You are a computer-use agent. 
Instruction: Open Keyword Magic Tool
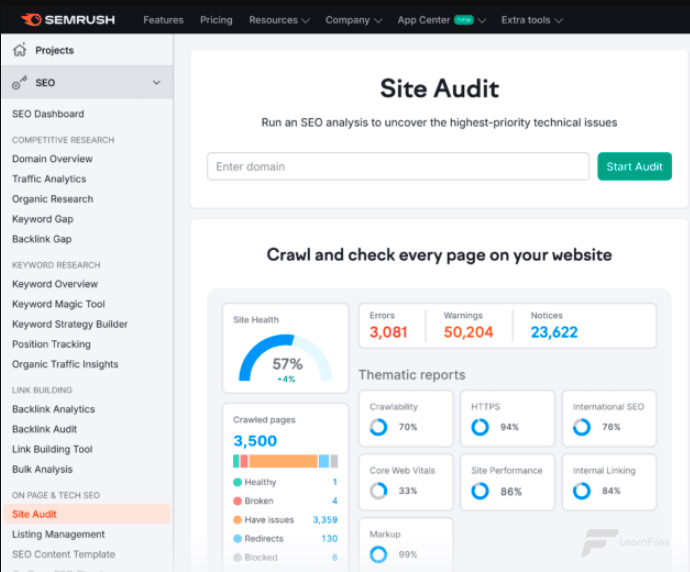[59, 304]
